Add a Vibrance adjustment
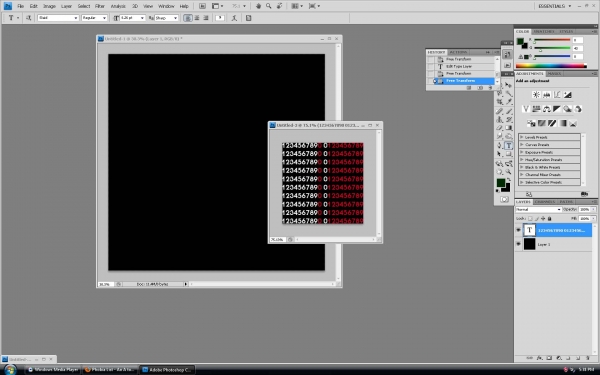The height and width of the screenshot is (375, 600). tap(526, 109)
